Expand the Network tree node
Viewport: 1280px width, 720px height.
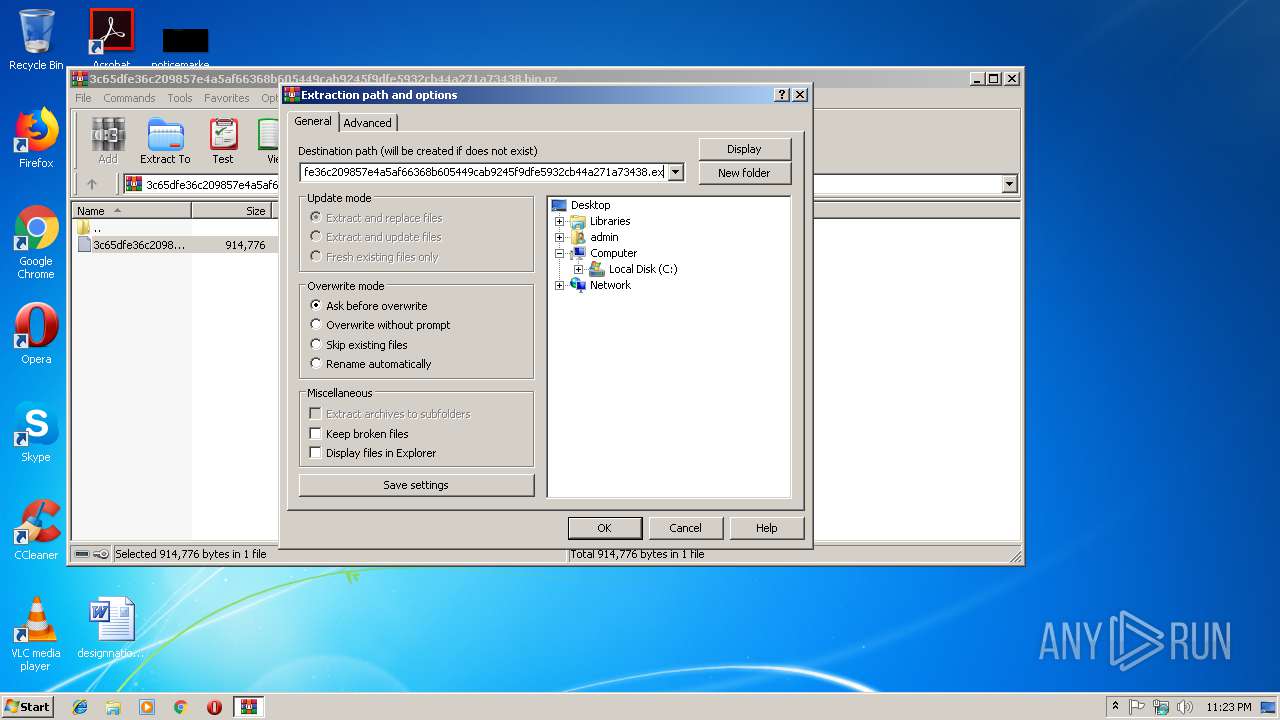coord(560,285)
